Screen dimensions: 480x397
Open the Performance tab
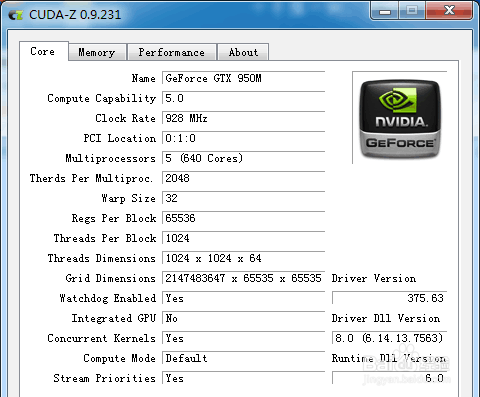(172, 52)
